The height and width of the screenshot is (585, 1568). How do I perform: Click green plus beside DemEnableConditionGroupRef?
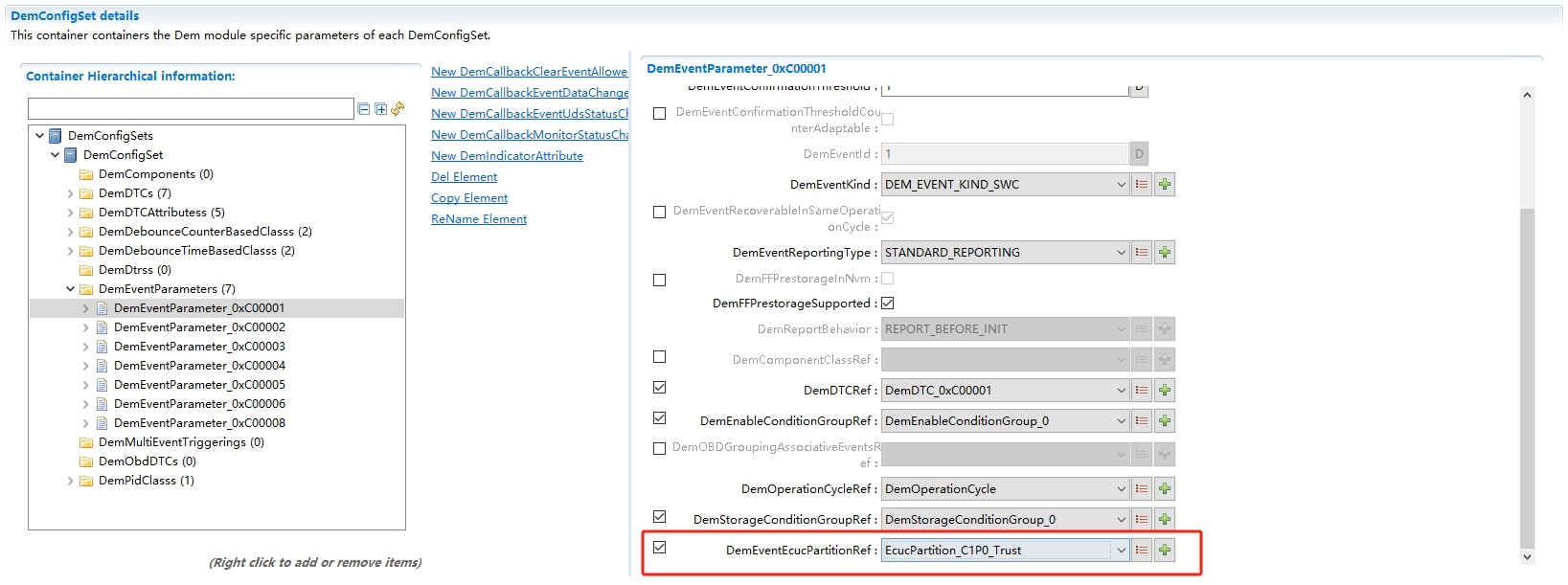pos(1165,421)
